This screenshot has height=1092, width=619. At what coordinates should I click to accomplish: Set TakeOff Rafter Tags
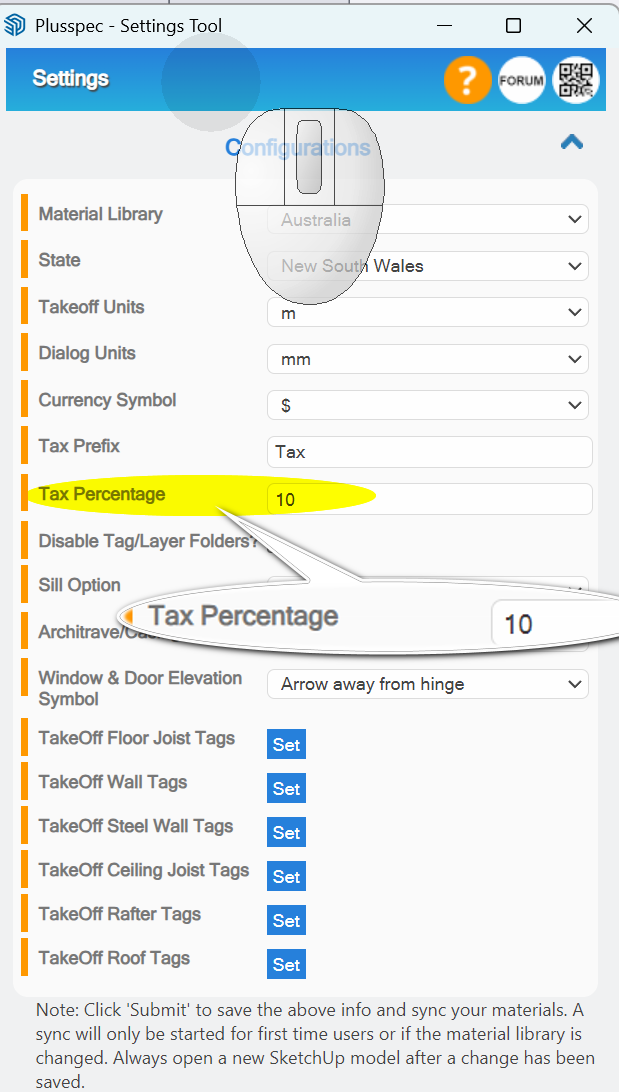click(286, 920)
